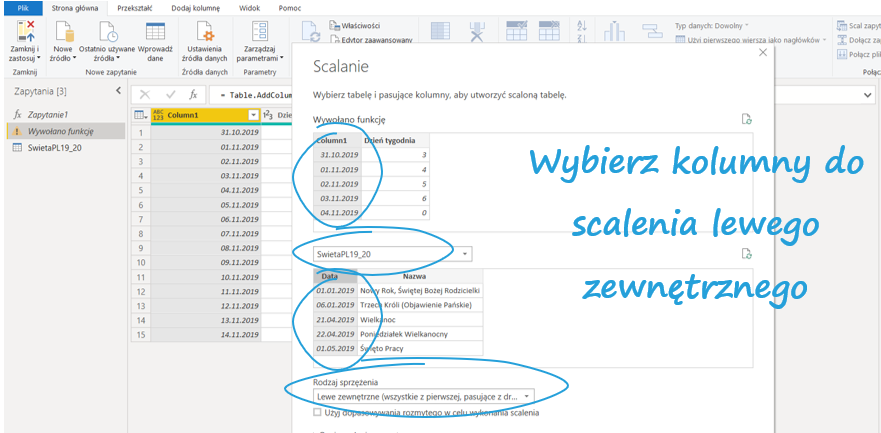Click the Zarządzaj parametrami icon
881x433 pixels.
tap(259, 32)
